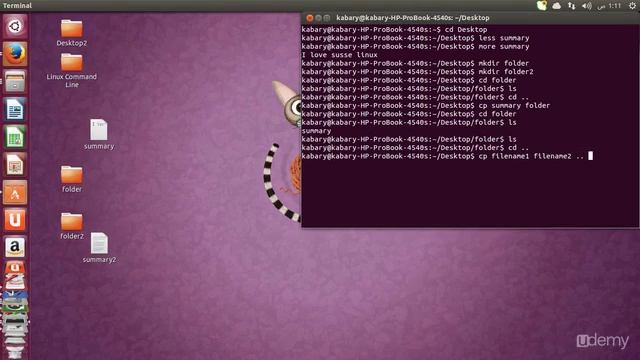Open the sound volume indicator
Viewport: 640px width, 360px height.
click(x=587, y=6)
